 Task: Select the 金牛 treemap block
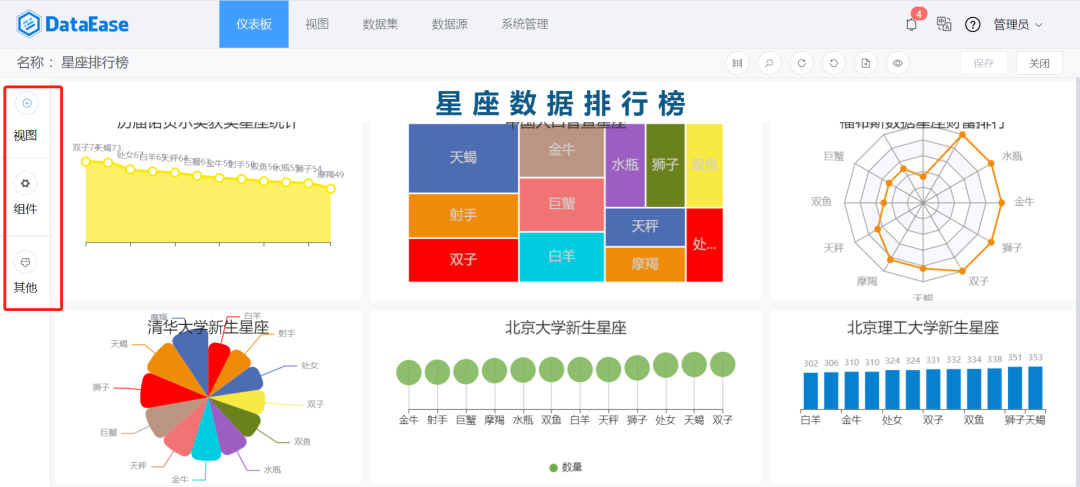coord(561,150)
